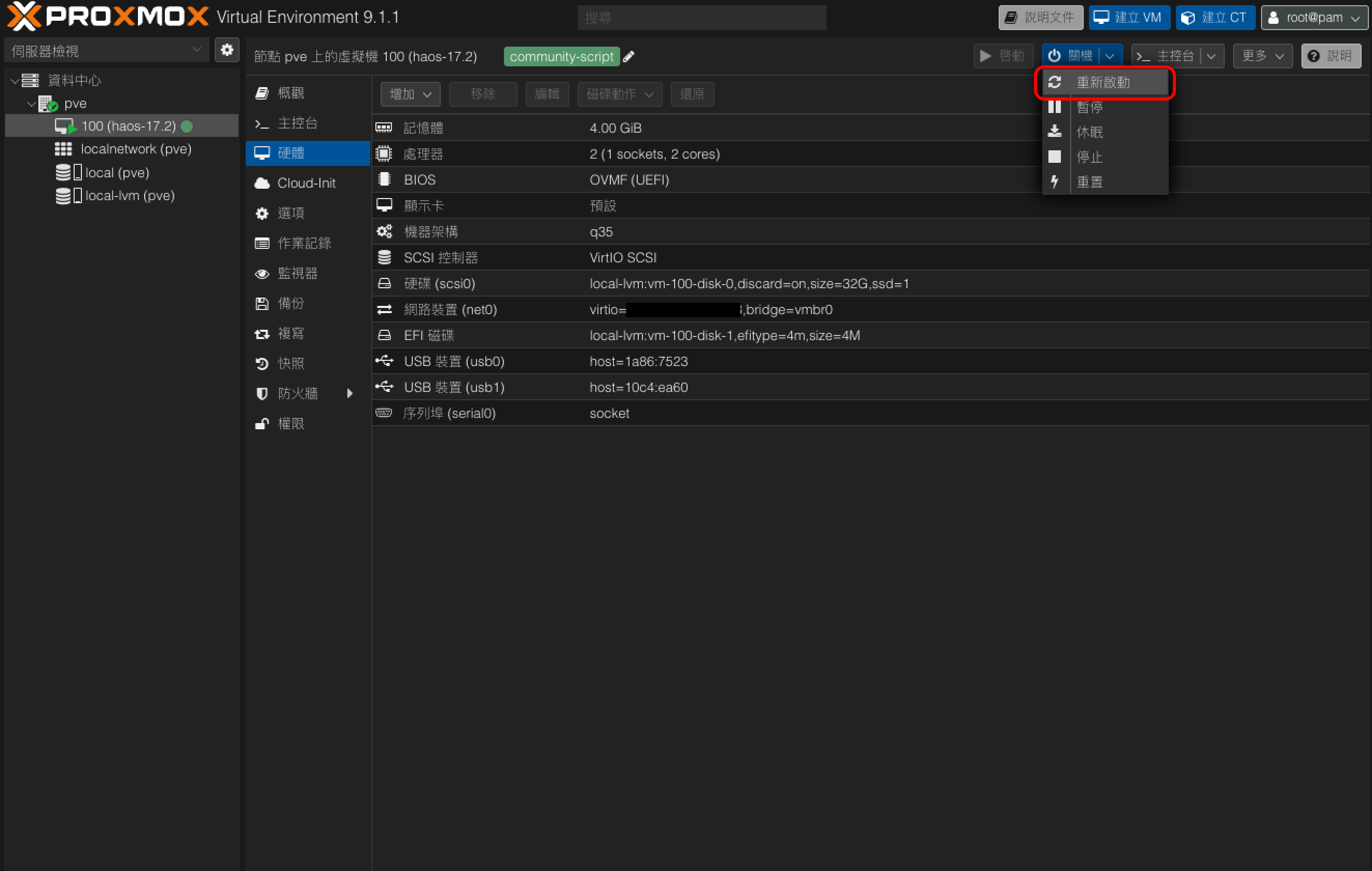Click the 移除 remove button

tap(483, 94)
